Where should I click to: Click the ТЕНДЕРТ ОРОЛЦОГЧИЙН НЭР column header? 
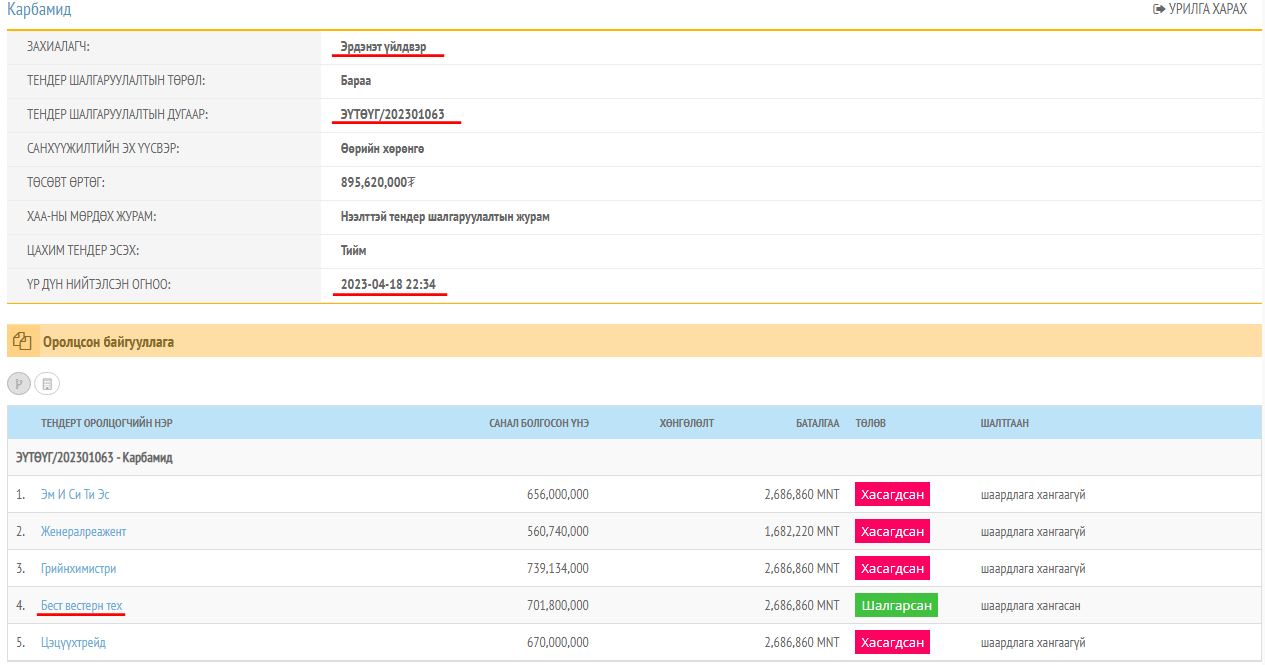[x=106, y=423]
